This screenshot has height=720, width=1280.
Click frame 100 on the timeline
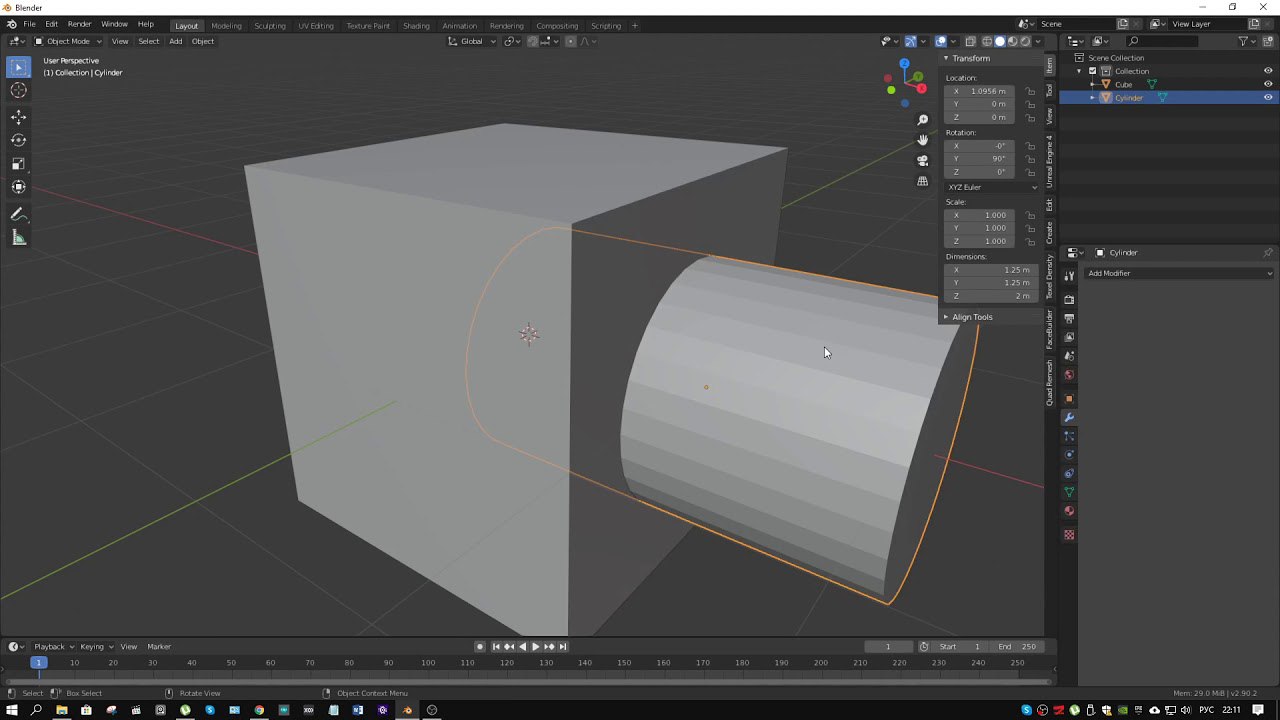[428, 663]
